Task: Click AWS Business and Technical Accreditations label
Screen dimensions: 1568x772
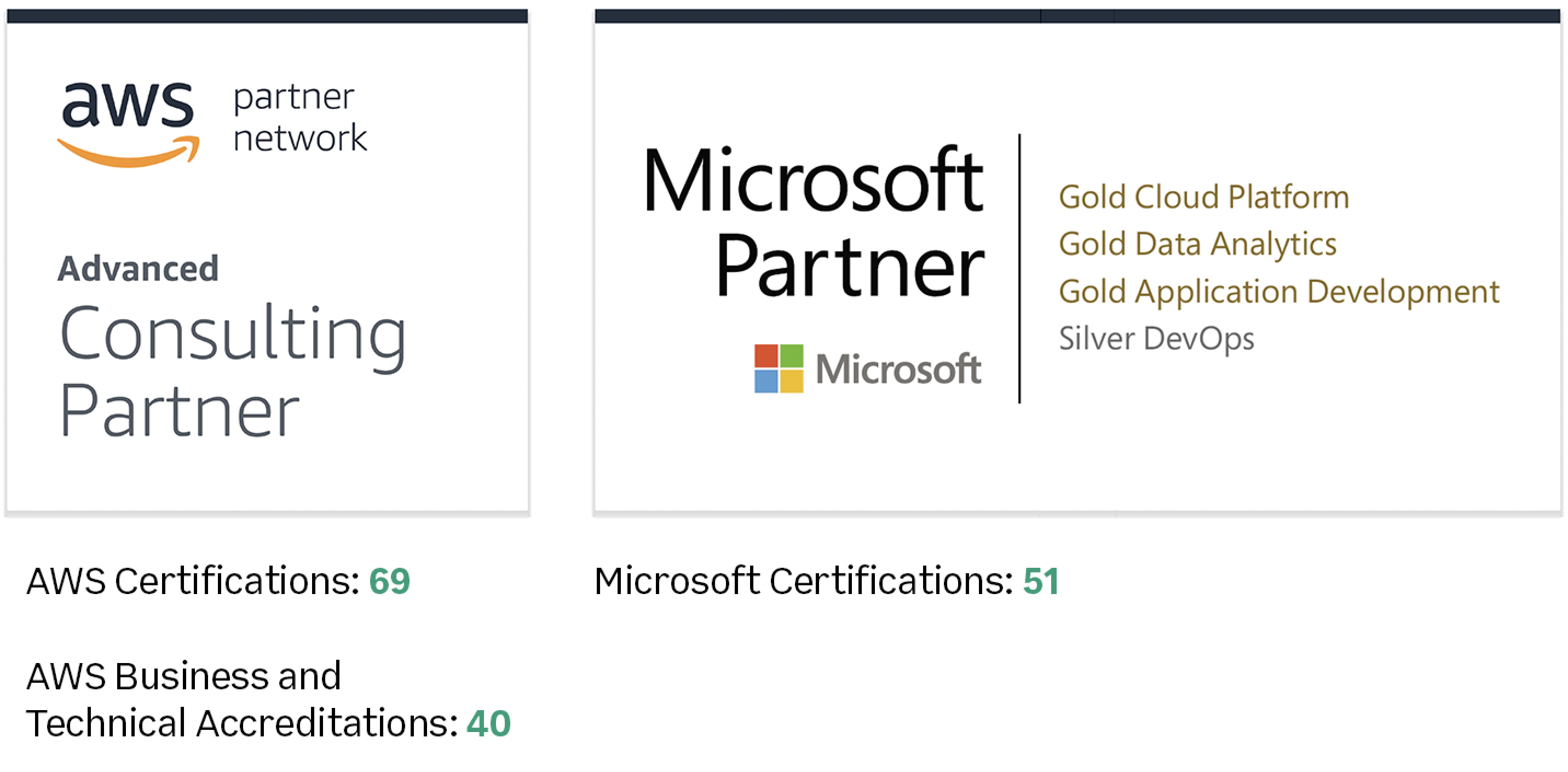Action: pyautogui.click(x=242, y=700)
